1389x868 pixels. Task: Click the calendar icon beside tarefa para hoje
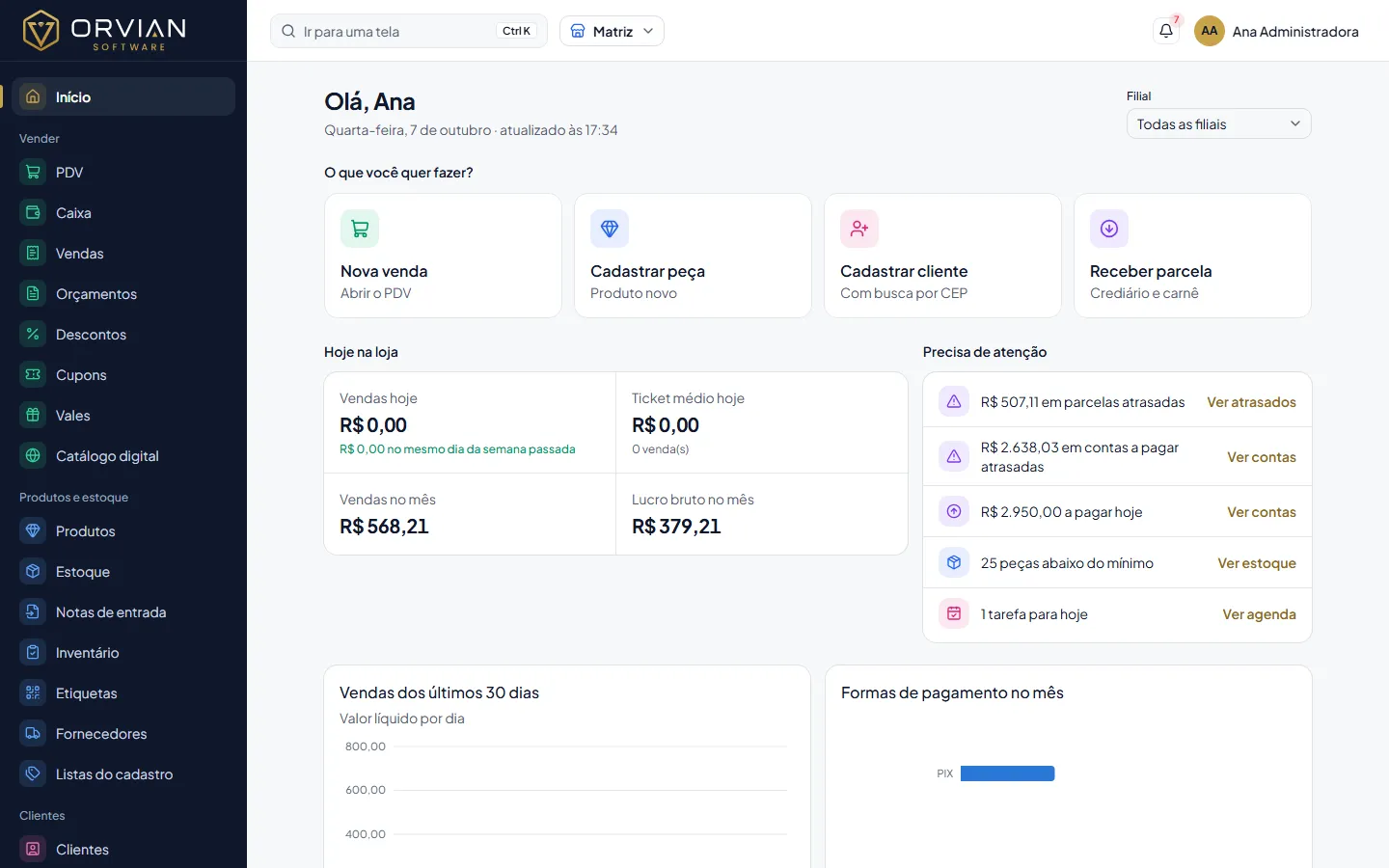click(x=954, y=613)
